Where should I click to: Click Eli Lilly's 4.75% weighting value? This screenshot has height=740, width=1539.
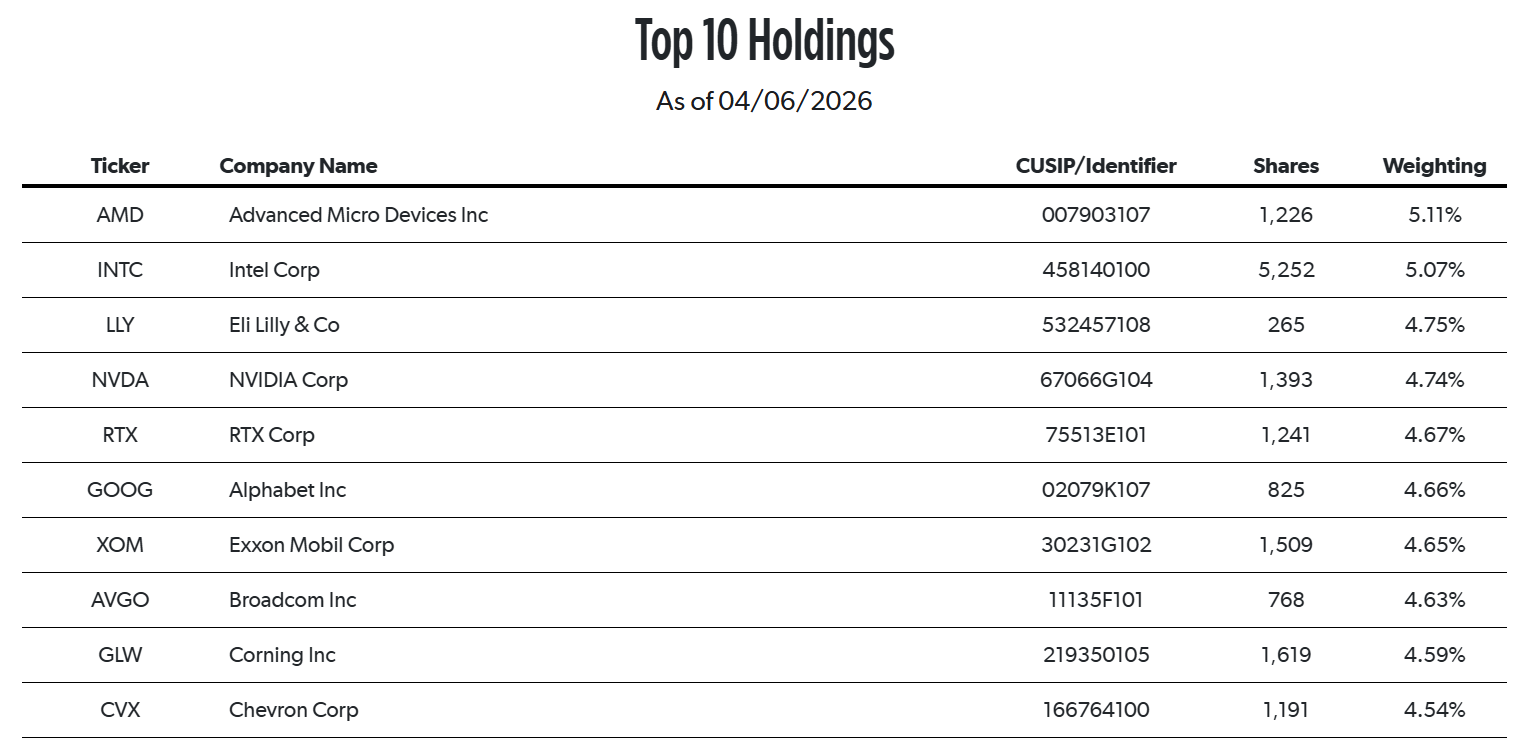coord(1434,325)
